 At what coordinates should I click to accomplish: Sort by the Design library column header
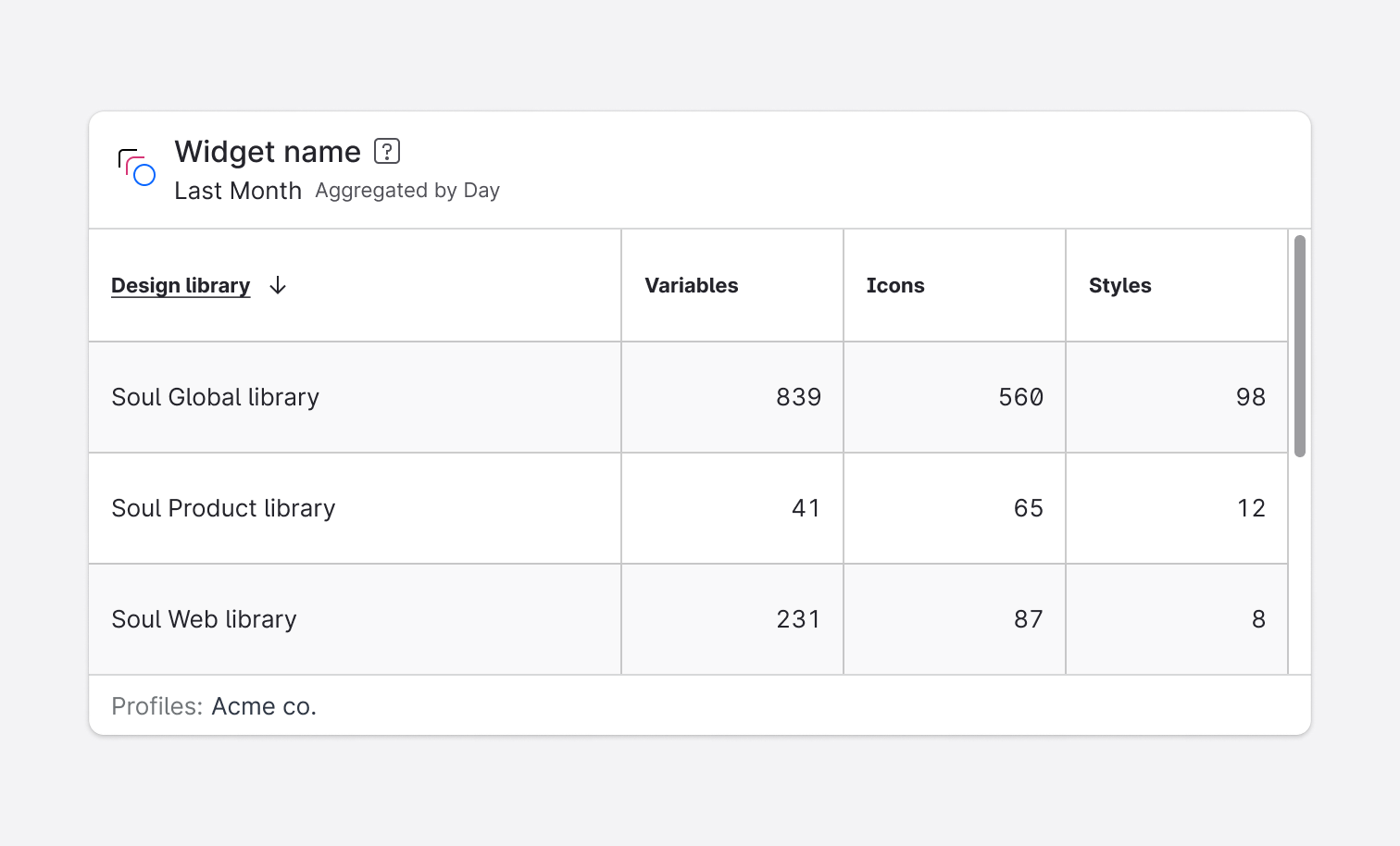[181, 285]
